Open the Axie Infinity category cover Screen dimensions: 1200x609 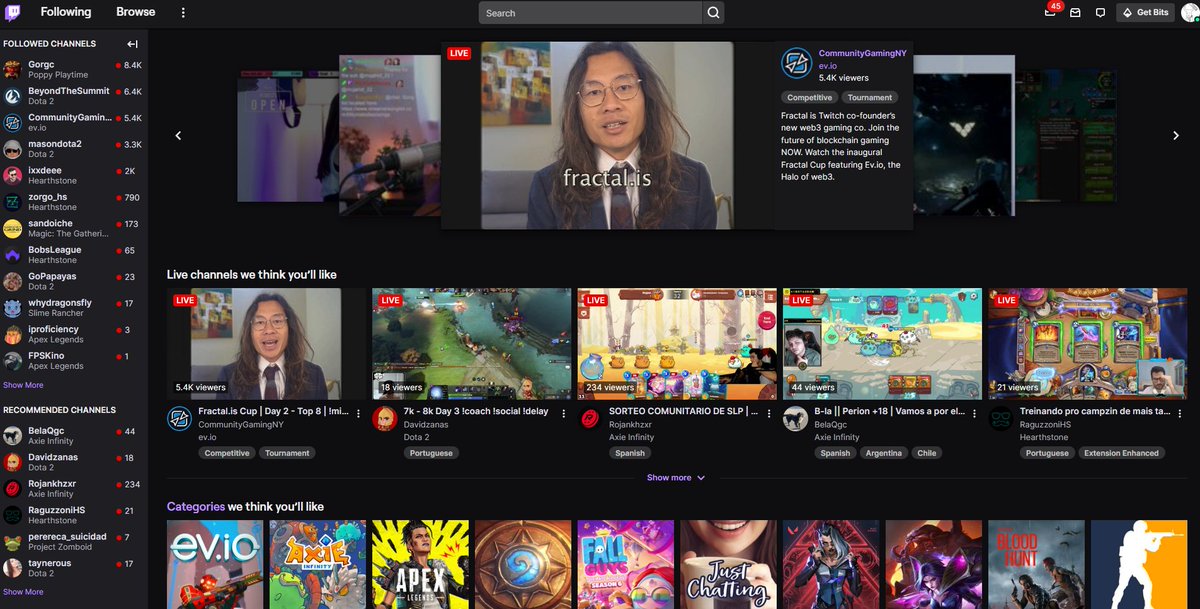tap(318, 564)
